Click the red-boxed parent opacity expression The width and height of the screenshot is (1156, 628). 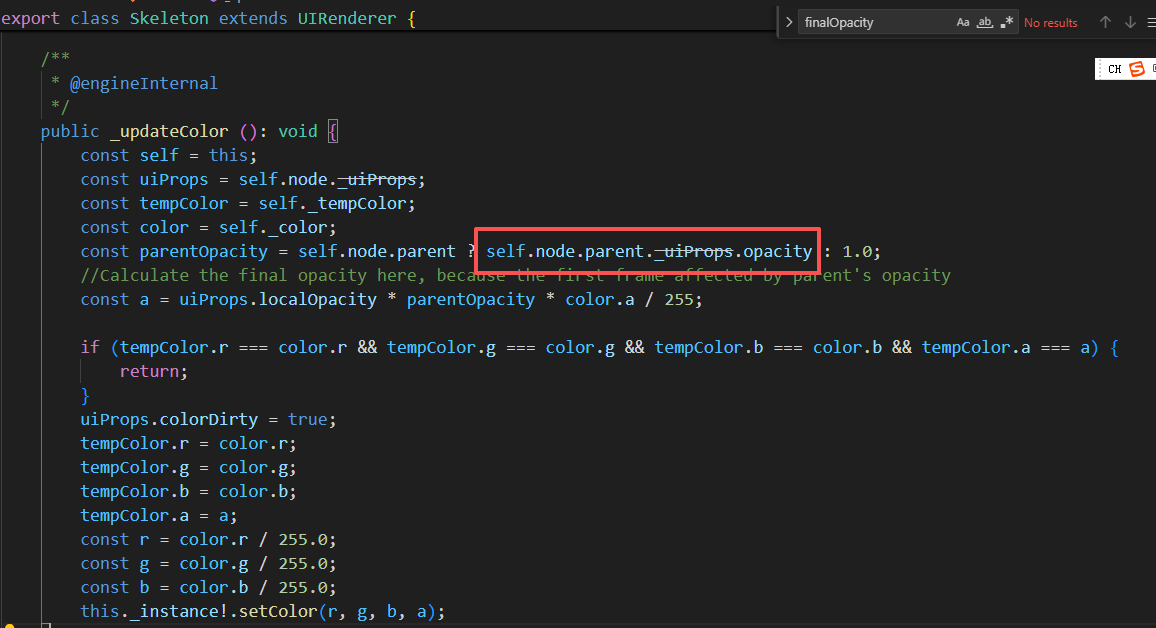(x=649, y=251)
